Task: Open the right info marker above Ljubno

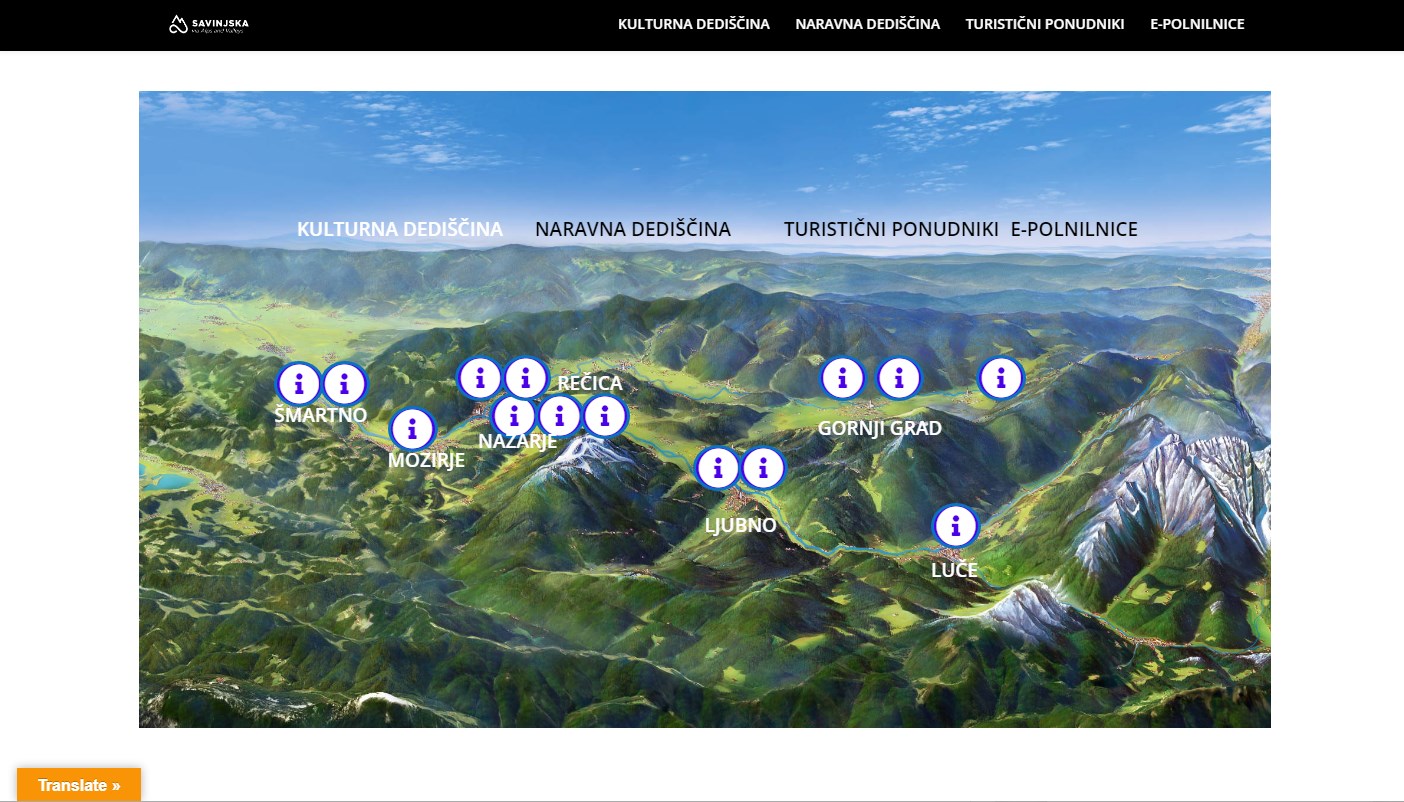Action: (764, 468)
